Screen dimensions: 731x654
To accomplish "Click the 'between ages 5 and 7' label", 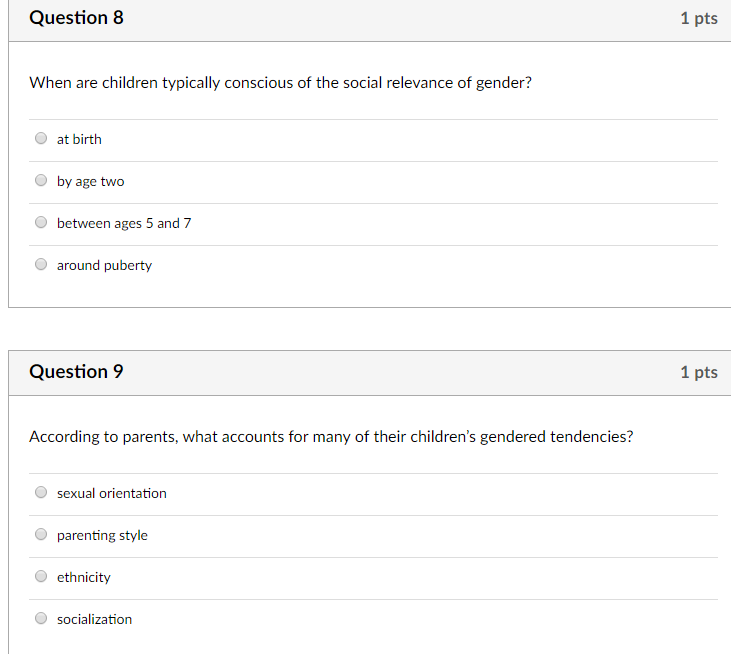I will (x=124, y=223).
